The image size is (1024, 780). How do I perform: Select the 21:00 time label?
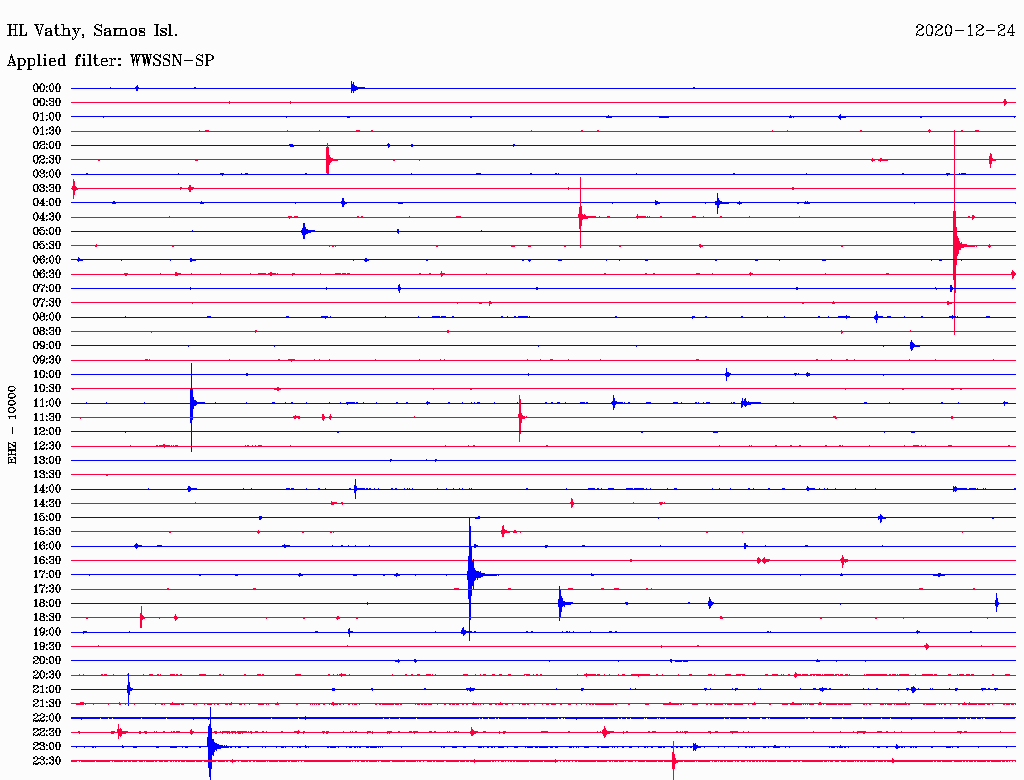pyautogui.click(x=47, y=689)
